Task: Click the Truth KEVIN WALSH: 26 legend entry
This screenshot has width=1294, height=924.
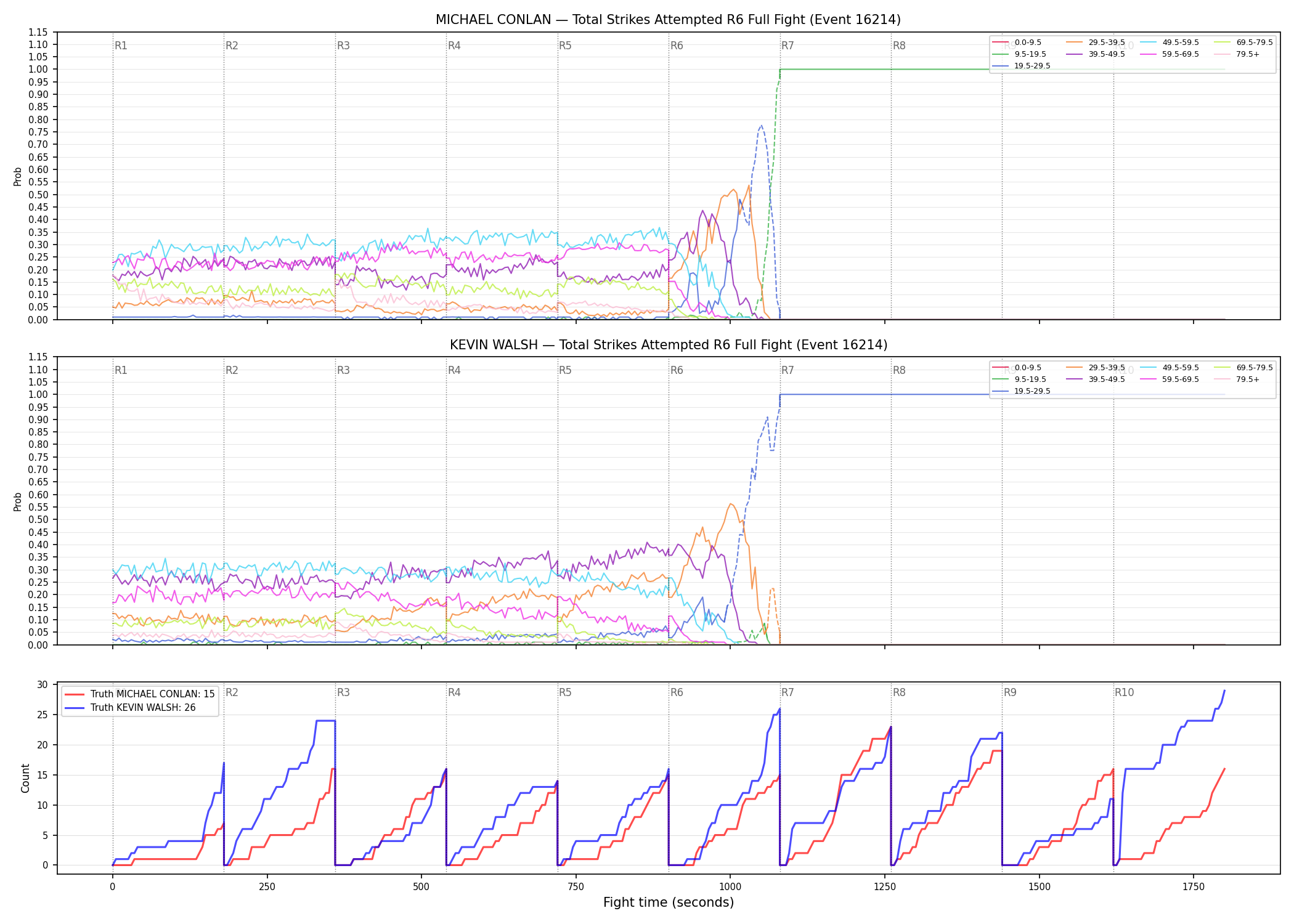Action: coord(130,708)
